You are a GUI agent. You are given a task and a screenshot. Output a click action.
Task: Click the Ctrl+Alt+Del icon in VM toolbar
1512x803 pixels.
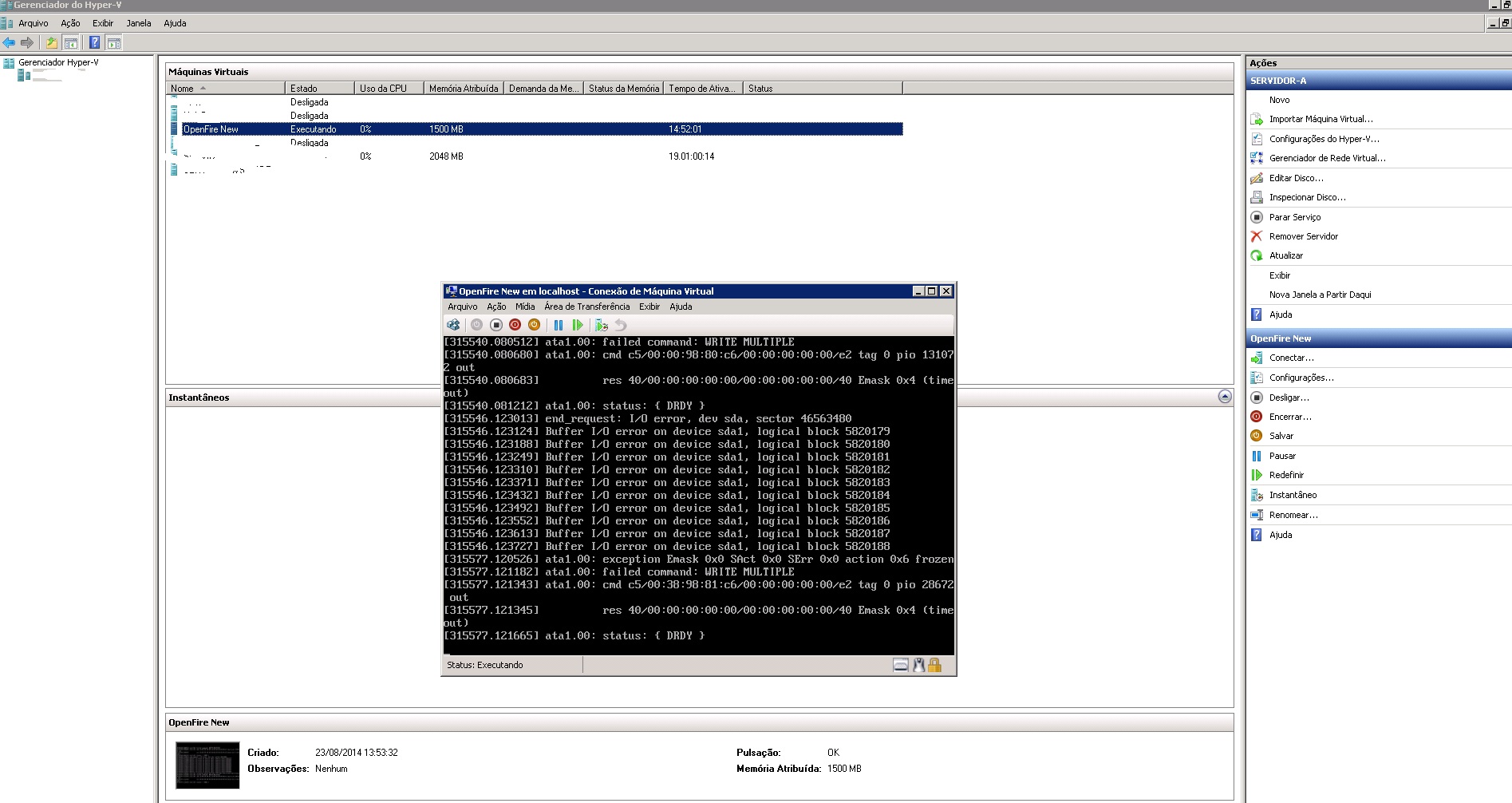[x=453, y=325]
